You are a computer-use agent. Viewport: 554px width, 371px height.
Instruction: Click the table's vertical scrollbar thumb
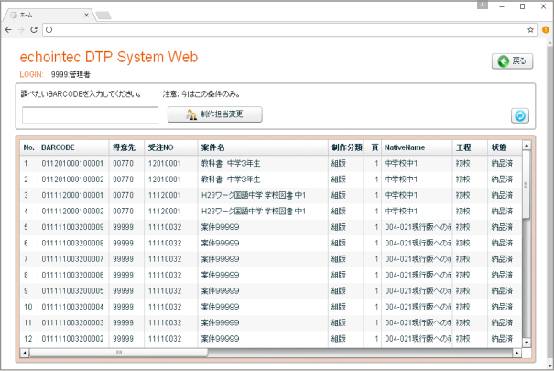[x=526, y=184]
